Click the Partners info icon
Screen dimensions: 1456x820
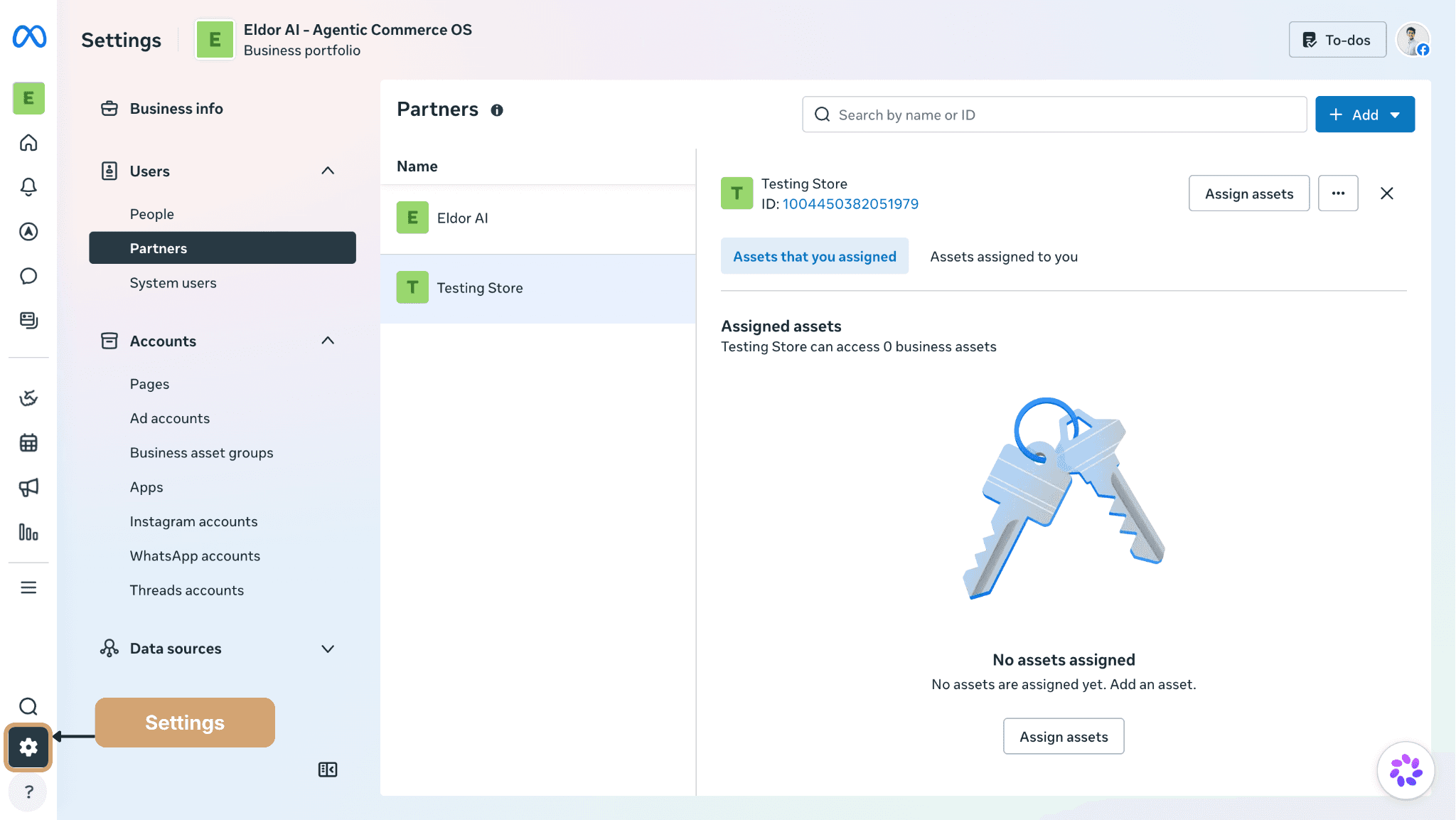(x=497, y=110)
